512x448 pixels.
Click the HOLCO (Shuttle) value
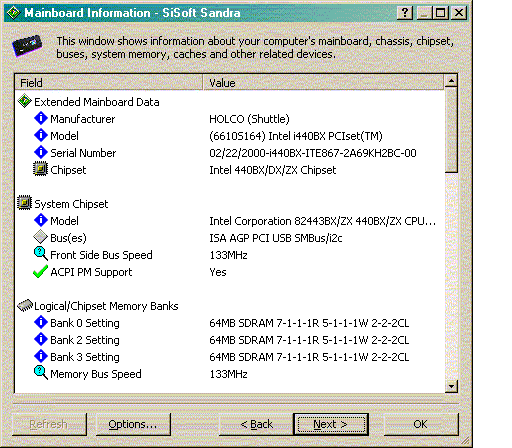point(249,119)
